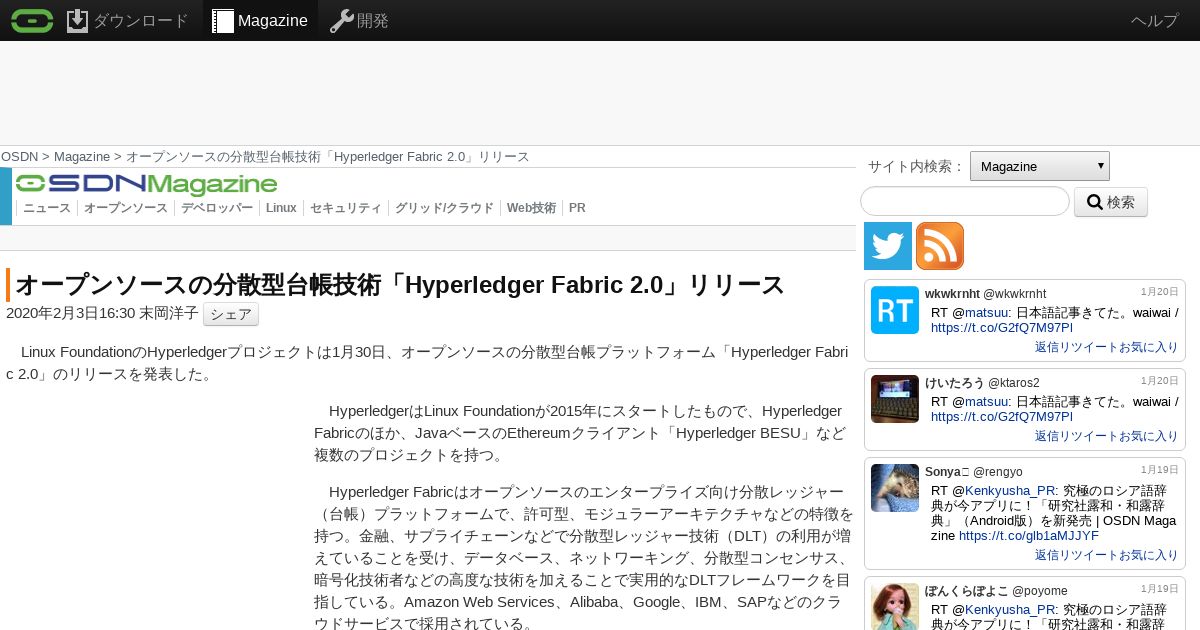Open 開発 in top navigation
This screenshot has height=630, width=1200.
[373, 21]
